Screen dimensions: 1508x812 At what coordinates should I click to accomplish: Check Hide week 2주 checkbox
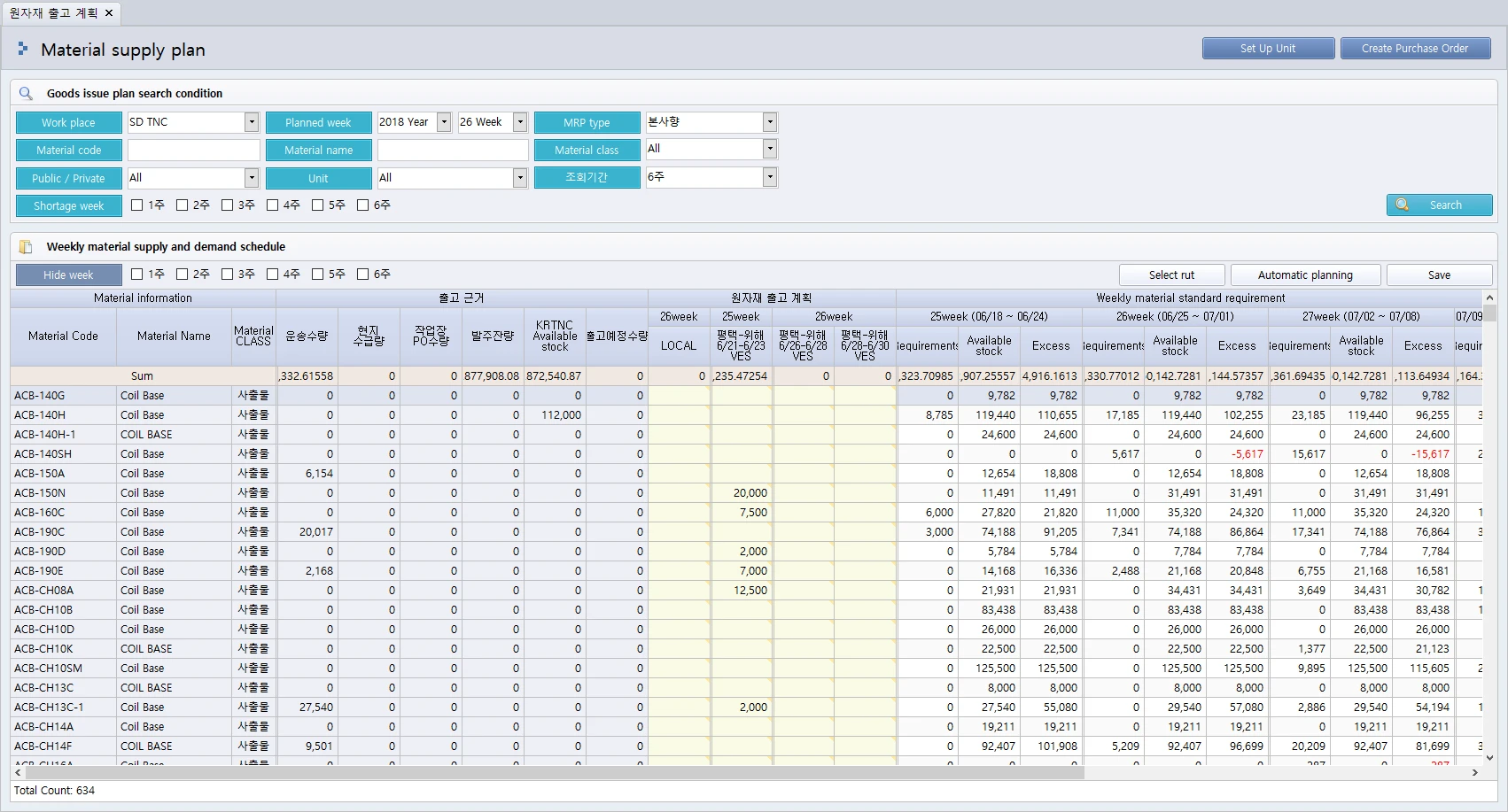coord(183,275)
